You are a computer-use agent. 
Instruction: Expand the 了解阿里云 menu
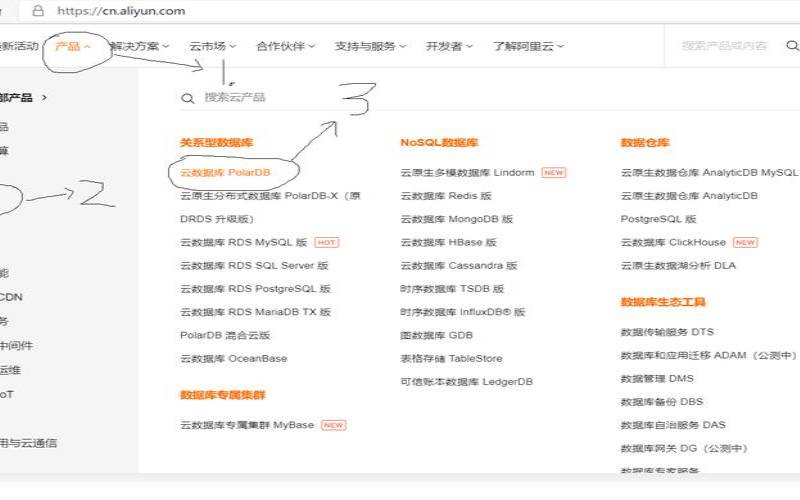click(528, 46)
